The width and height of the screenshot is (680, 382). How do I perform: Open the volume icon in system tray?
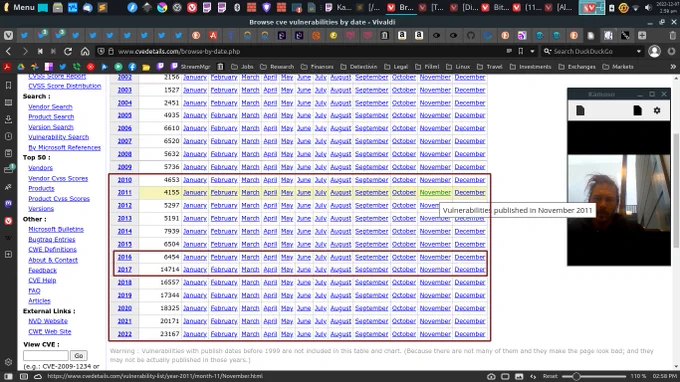pos(648,7)
